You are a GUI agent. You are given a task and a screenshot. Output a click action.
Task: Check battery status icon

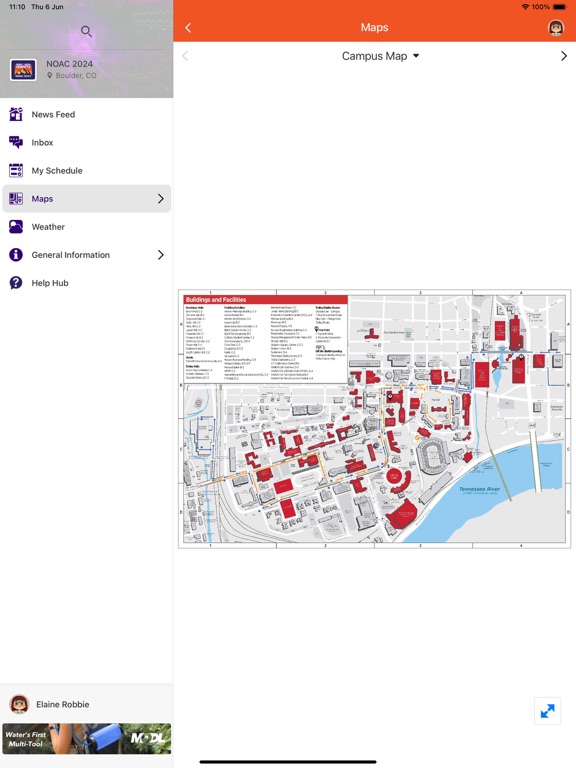click(x=559, y=7)
